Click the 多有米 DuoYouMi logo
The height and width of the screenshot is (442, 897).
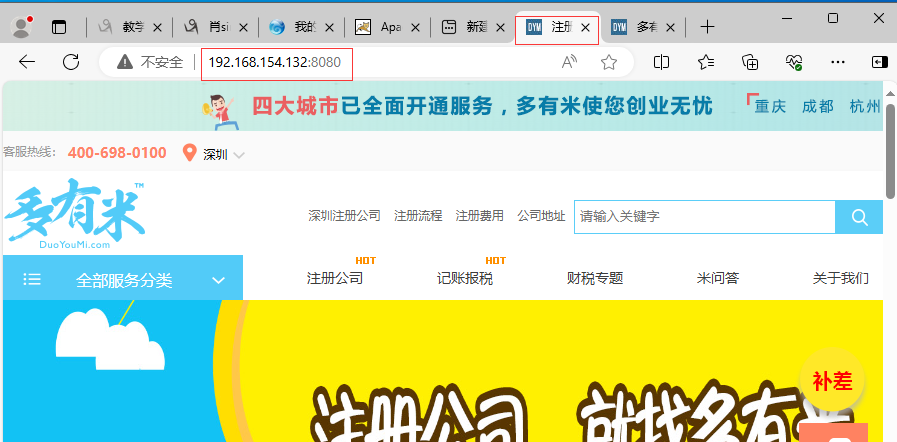click(75, 214)
